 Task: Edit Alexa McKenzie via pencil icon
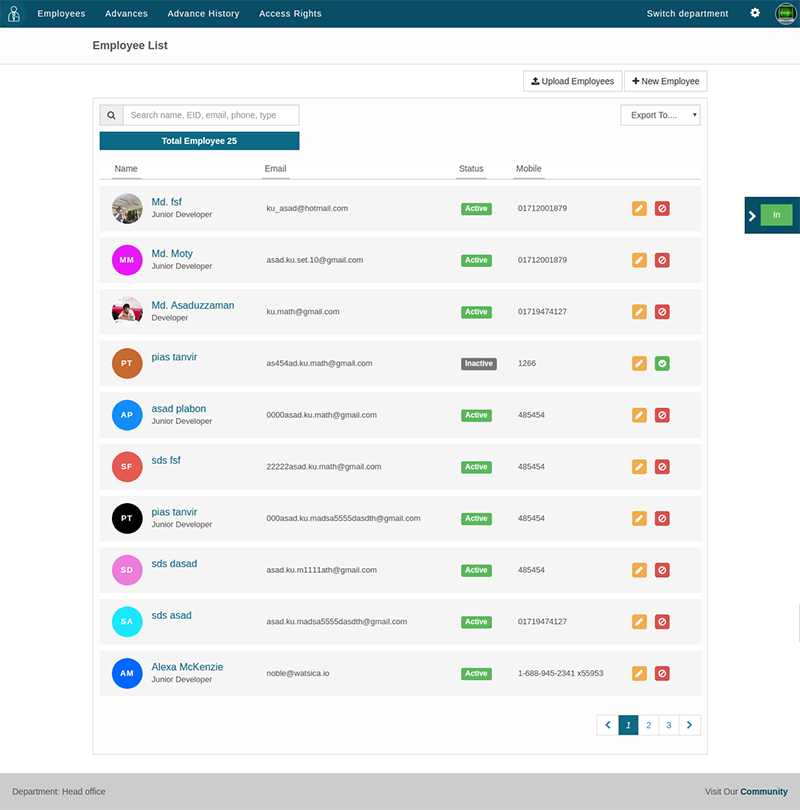[x=639, y=673]
